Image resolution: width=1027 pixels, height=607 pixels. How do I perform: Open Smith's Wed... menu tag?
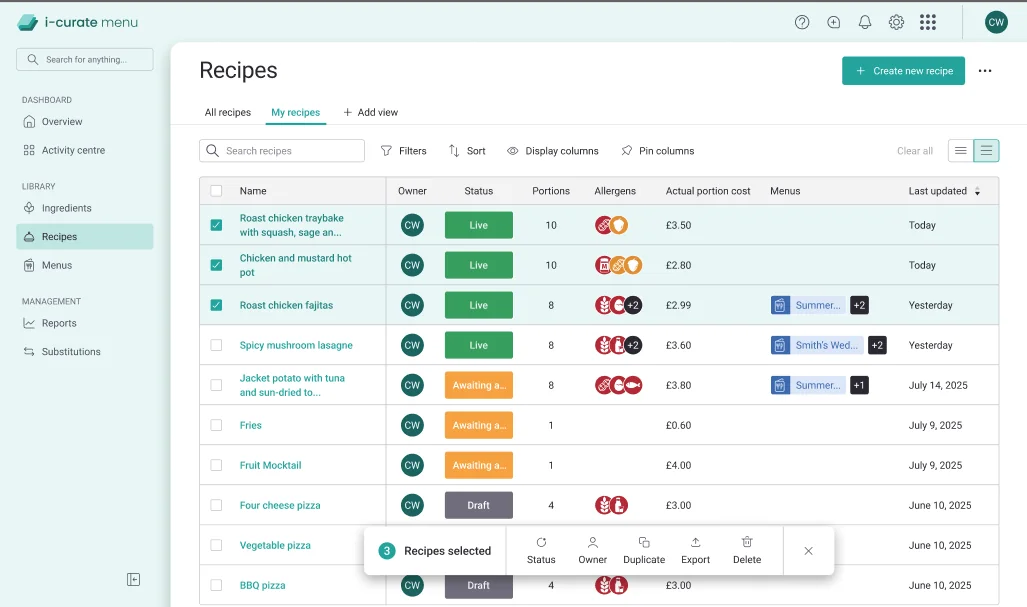click(x=817, y=345)
